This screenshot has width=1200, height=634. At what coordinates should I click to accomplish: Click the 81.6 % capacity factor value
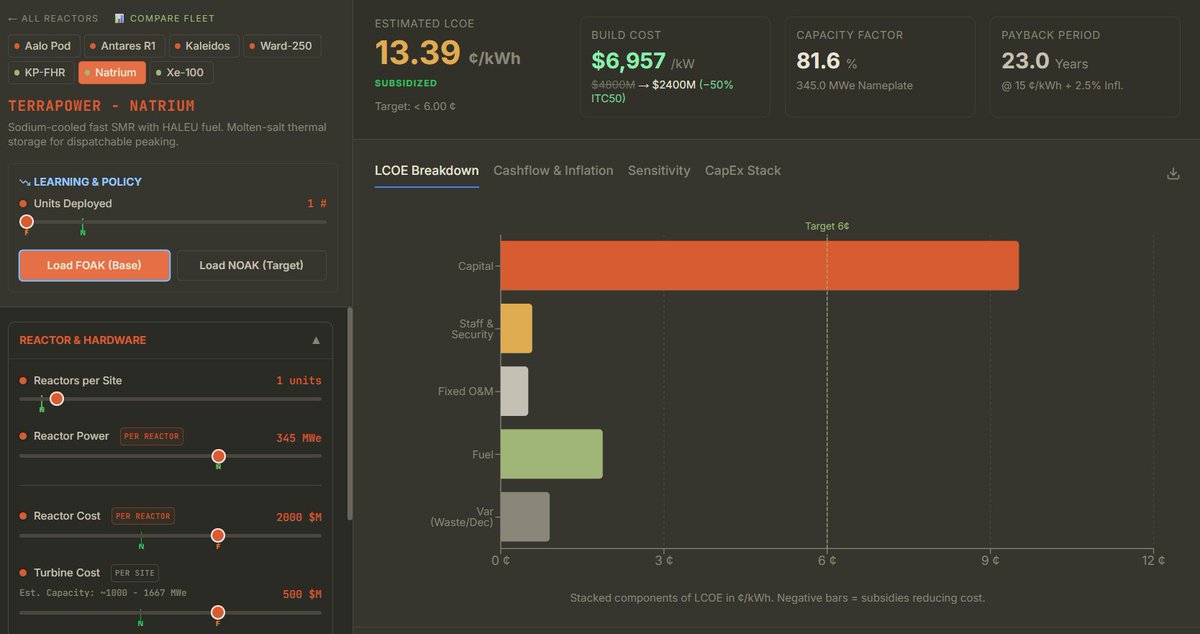(827, 61)
